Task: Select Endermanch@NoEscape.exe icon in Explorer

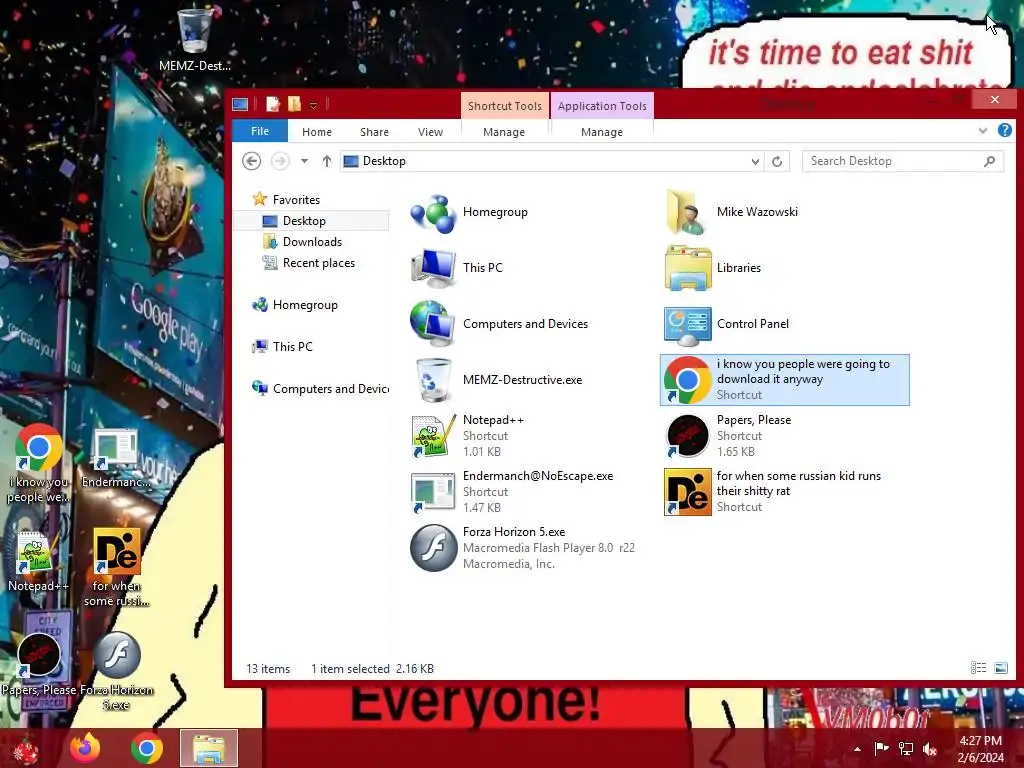Action: tap(433, 492)
